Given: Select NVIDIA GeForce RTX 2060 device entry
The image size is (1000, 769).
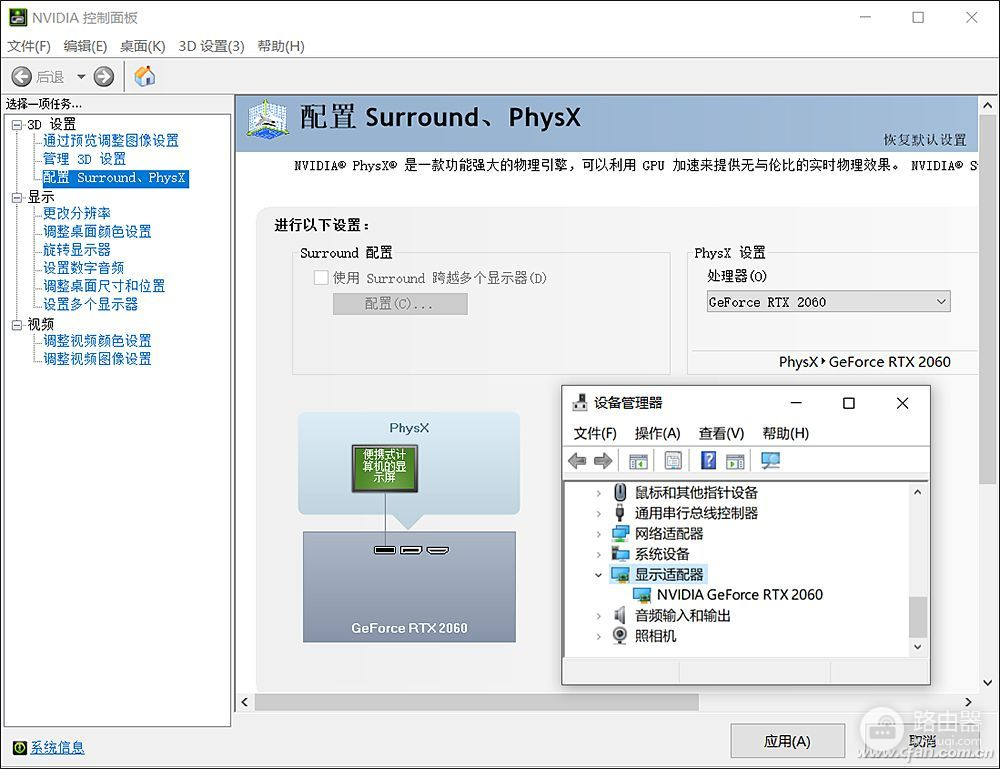Looking at the screenshot, I should tap(739, 594).
